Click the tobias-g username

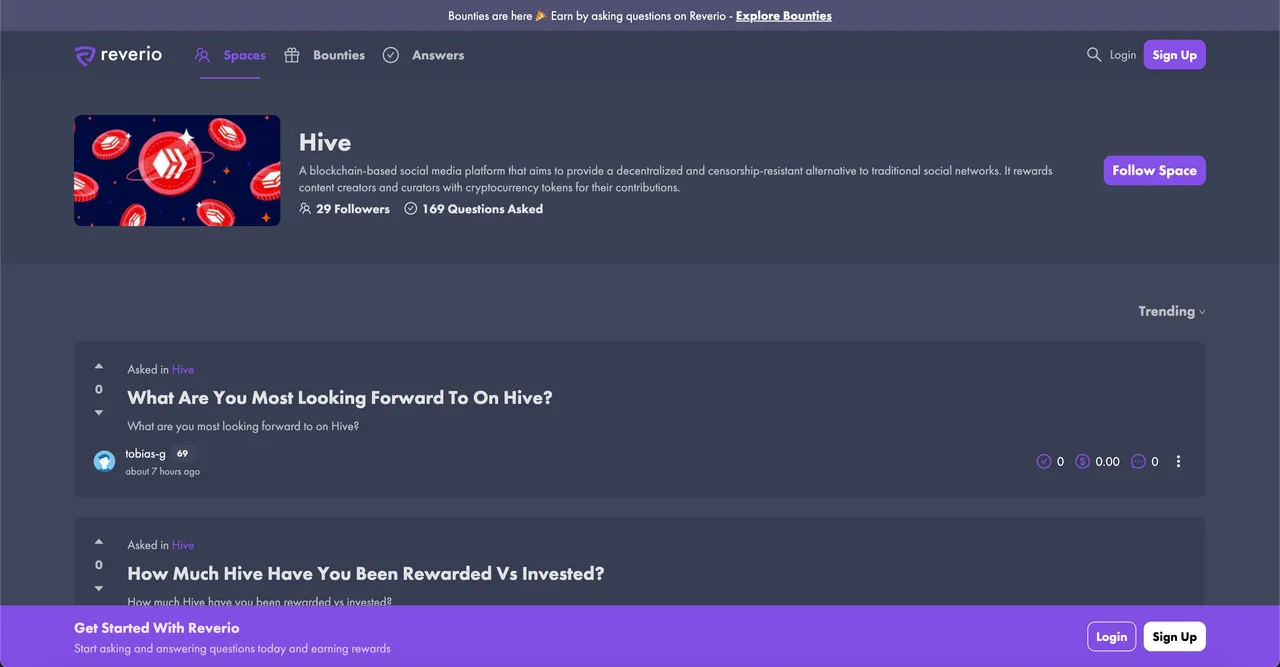(145, 454)
